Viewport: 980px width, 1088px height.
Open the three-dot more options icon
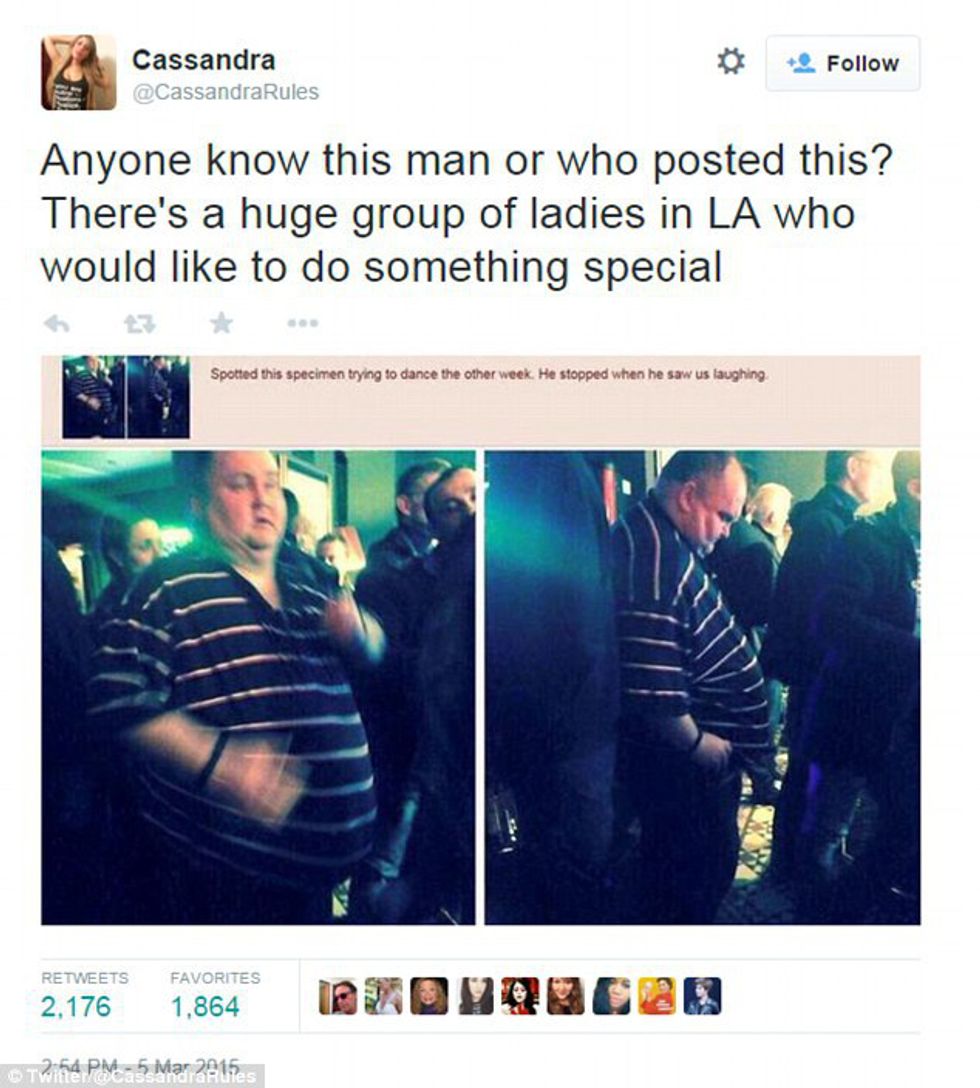click(303, 323)
